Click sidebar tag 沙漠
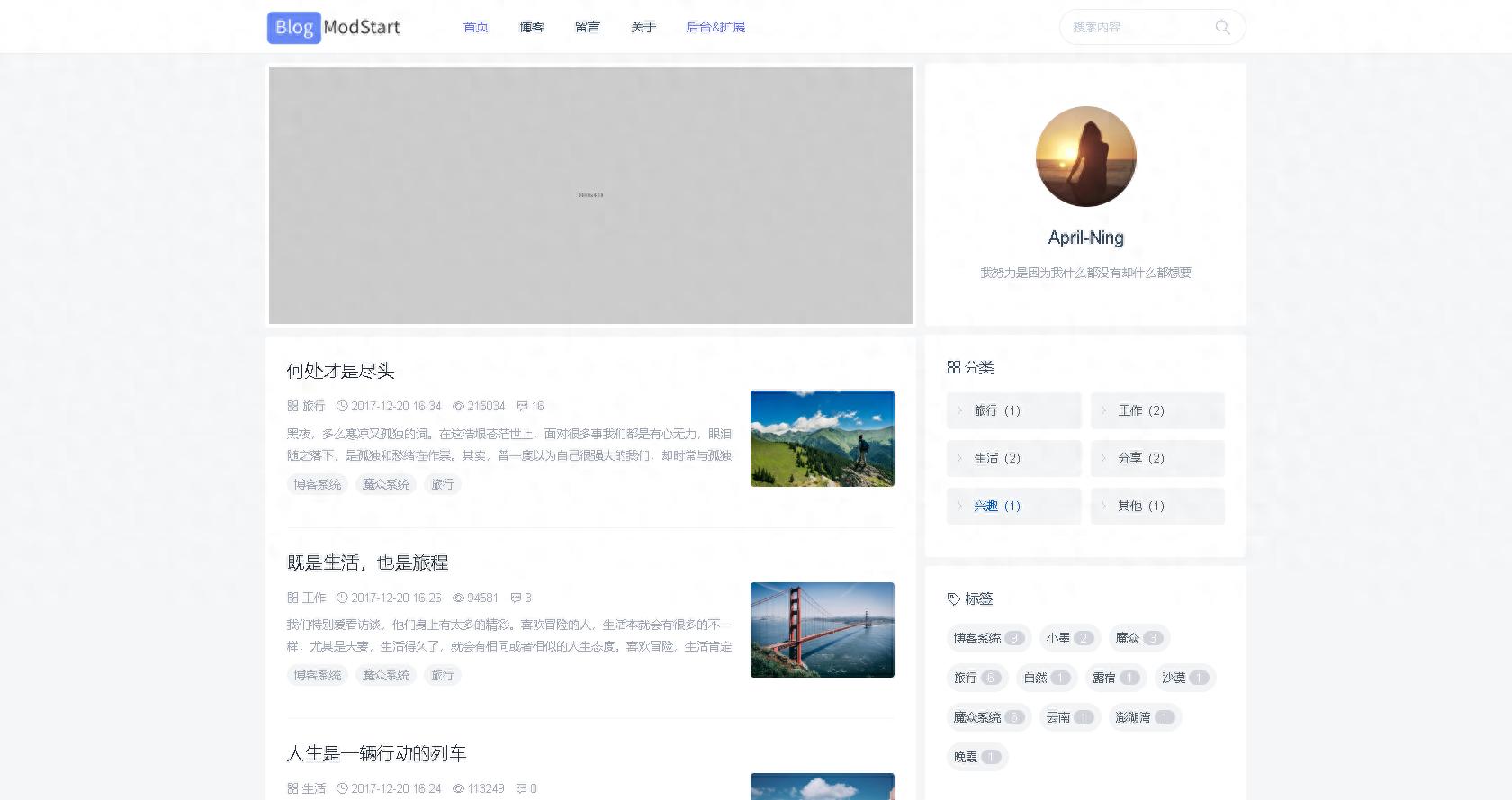 (x=1185, y=678)
